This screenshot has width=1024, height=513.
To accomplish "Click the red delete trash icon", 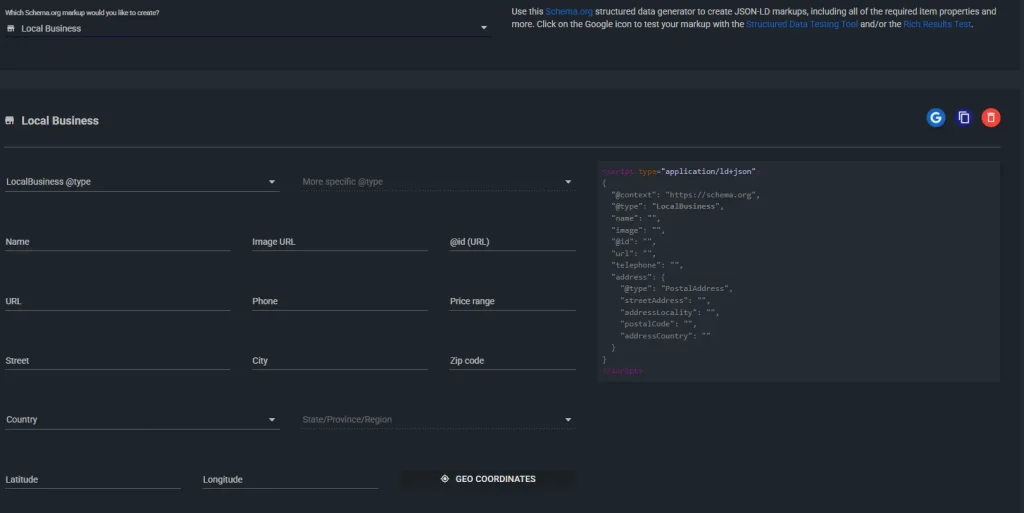I will [991, 117].
